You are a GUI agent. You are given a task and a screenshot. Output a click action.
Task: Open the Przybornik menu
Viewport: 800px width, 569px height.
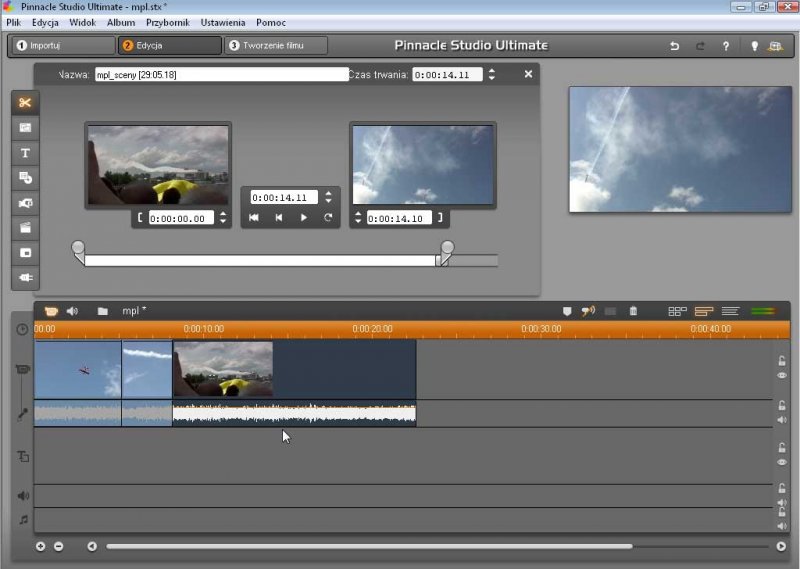[x=168, y=22]
